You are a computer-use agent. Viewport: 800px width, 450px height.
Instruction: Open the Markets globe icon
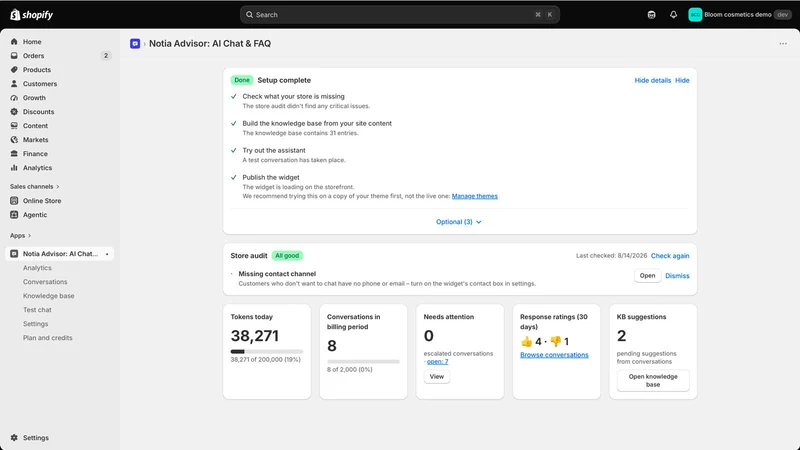click(14, 140)
